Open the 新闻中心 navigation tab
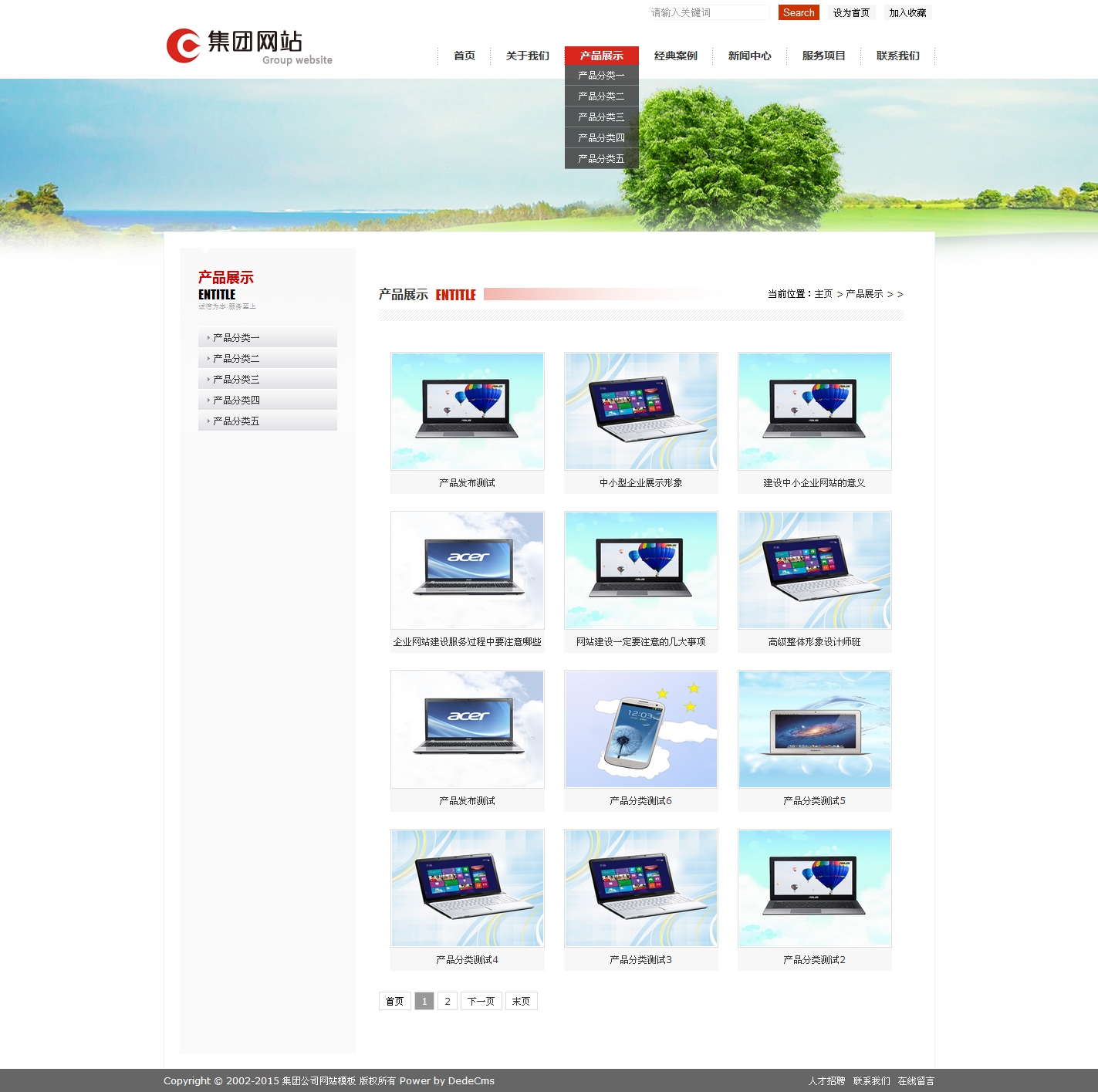 click(x=749, y=56)
